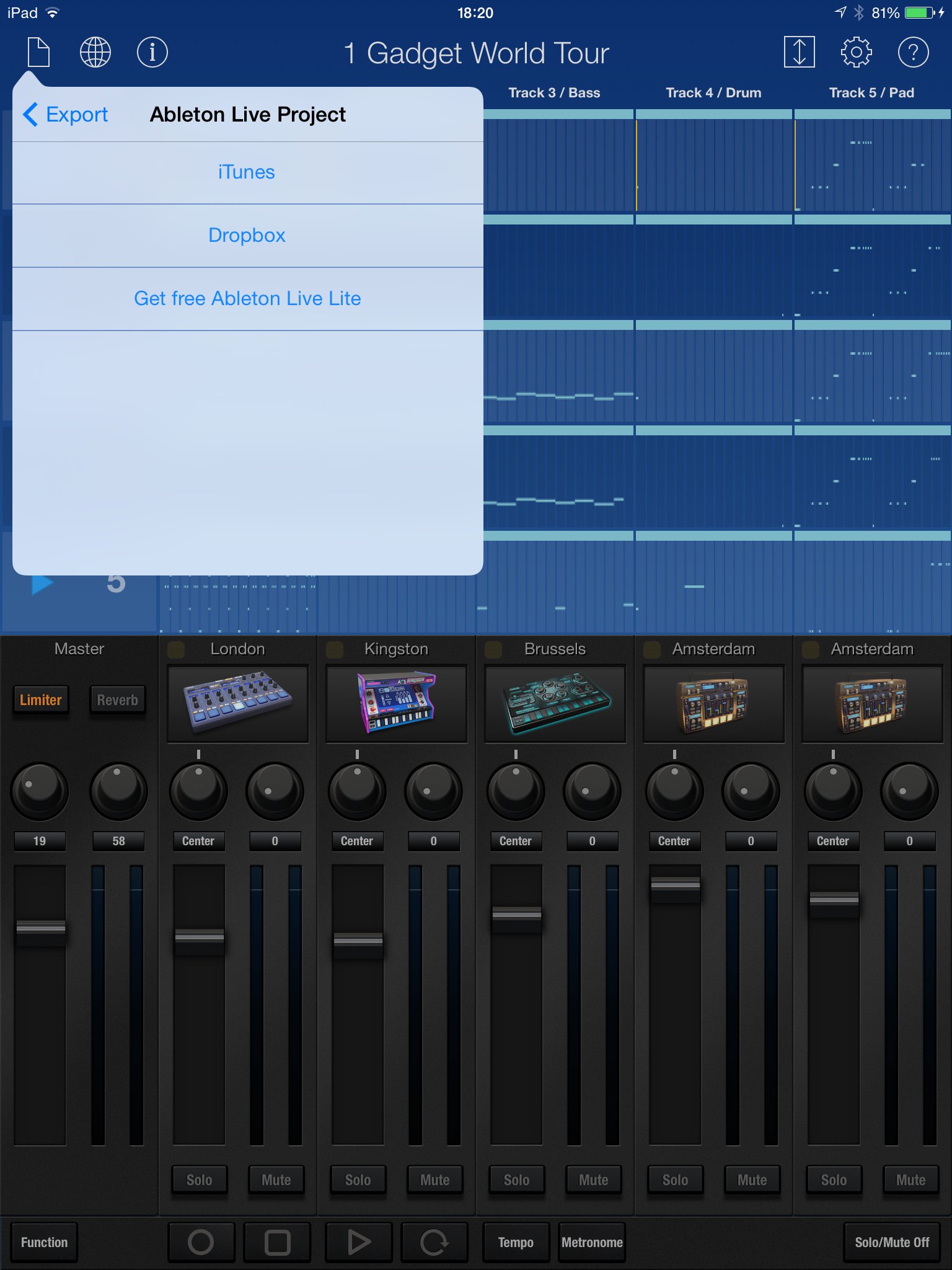Image resolution: width=952 pixels, height=1270 pixels.
Task: Mute Track 4 Amsterdam drum
Action: coord(752,1179)
